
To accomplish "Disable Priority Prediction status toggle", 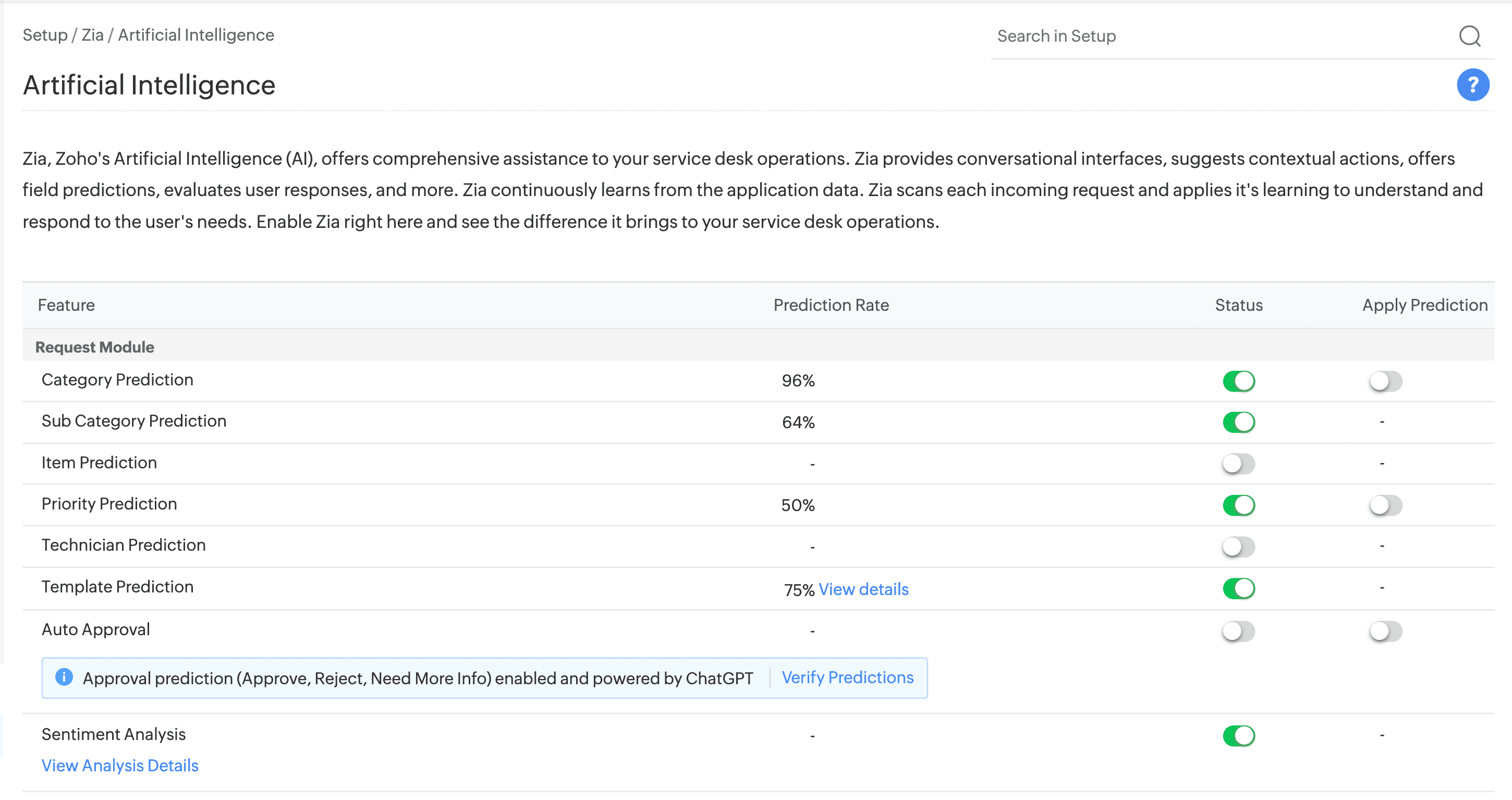I will pos(1238,505).
